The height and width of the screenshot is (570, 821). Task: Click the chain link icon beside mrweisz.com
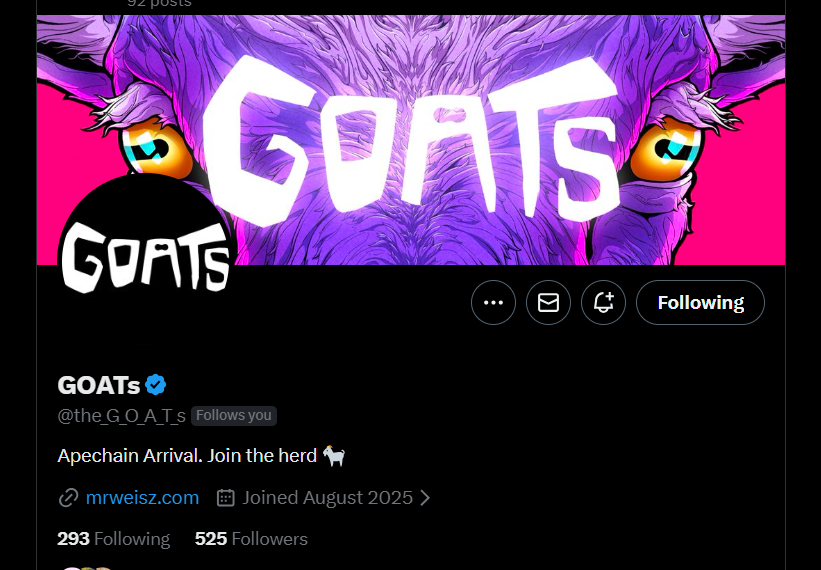[68, 497]
